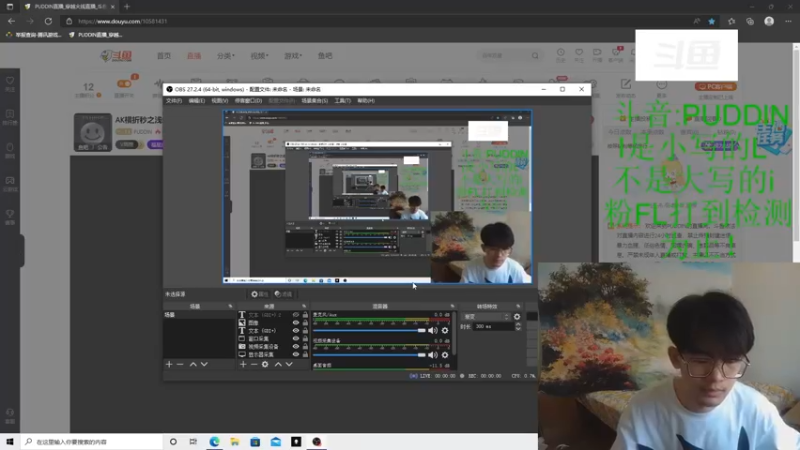Screen dimensions: 800x450
Task: Go to 首页 on the Douyu site
Action: click(164, 56)
